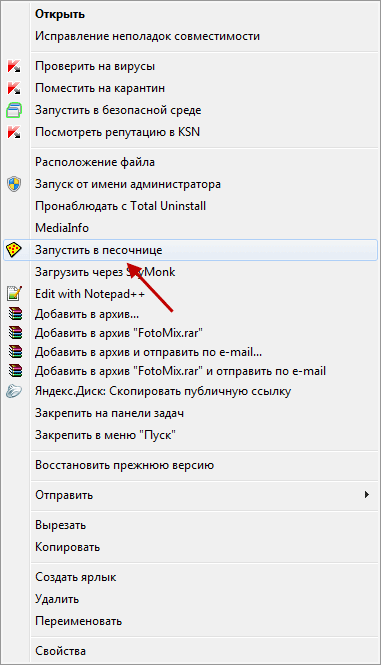Select Восстановить прежнюю версию
This screenshot has width=381, height=665.
coord(125,465)
